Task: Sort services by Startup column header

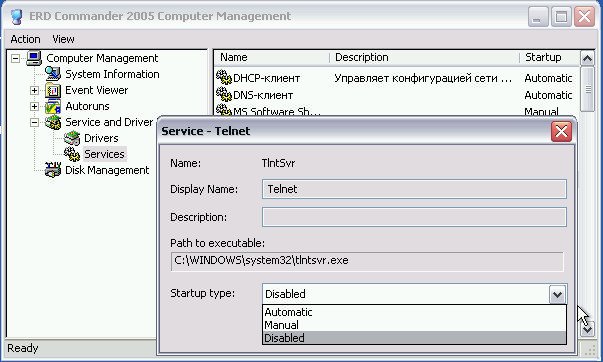Action: click(x=550, y=58)
